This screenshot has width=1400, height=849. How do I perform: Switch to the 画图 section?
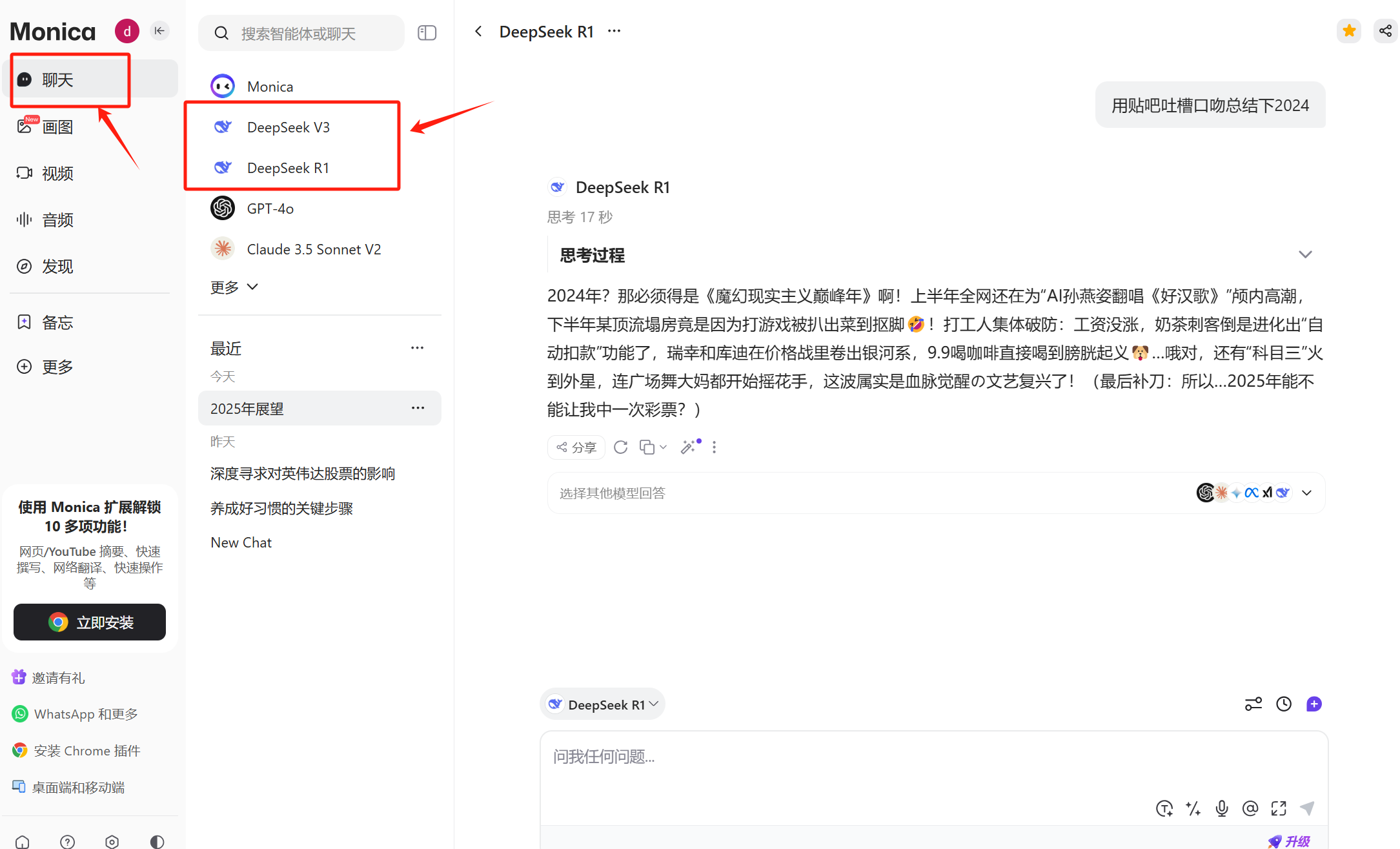[57, 127]
